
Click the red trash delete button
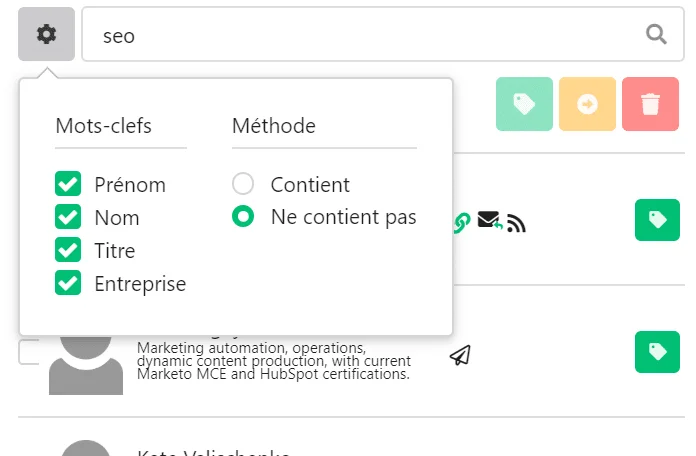pos(650,104)
